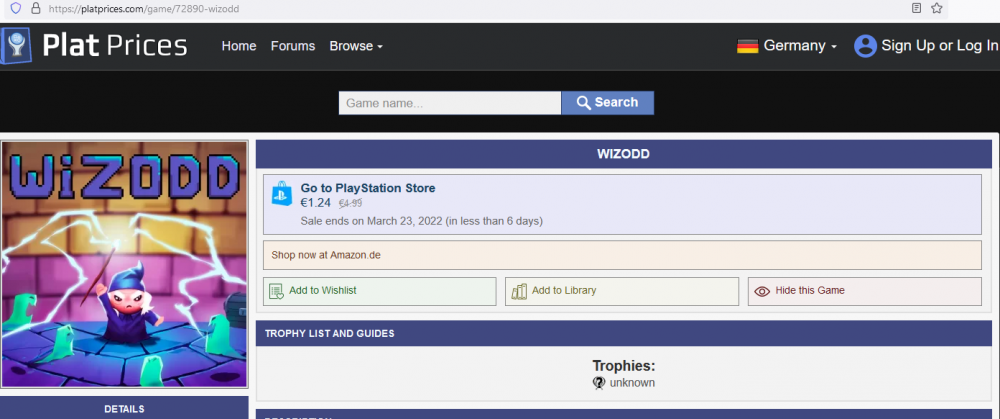
Task: Go to the Forums page
Action: (292, 46)
